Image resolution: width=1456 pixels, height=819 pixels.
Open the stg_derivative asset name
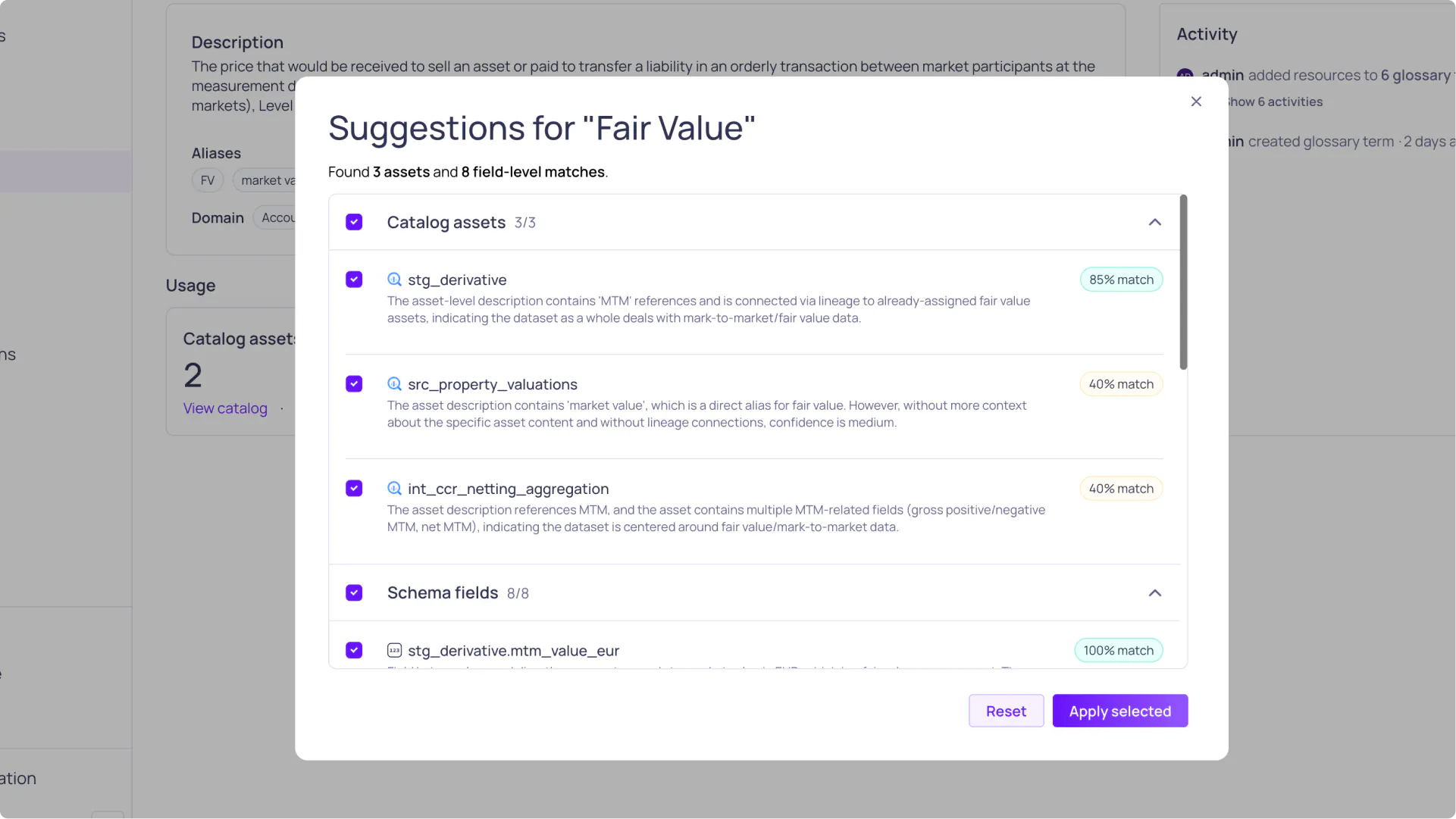(457, 280)
